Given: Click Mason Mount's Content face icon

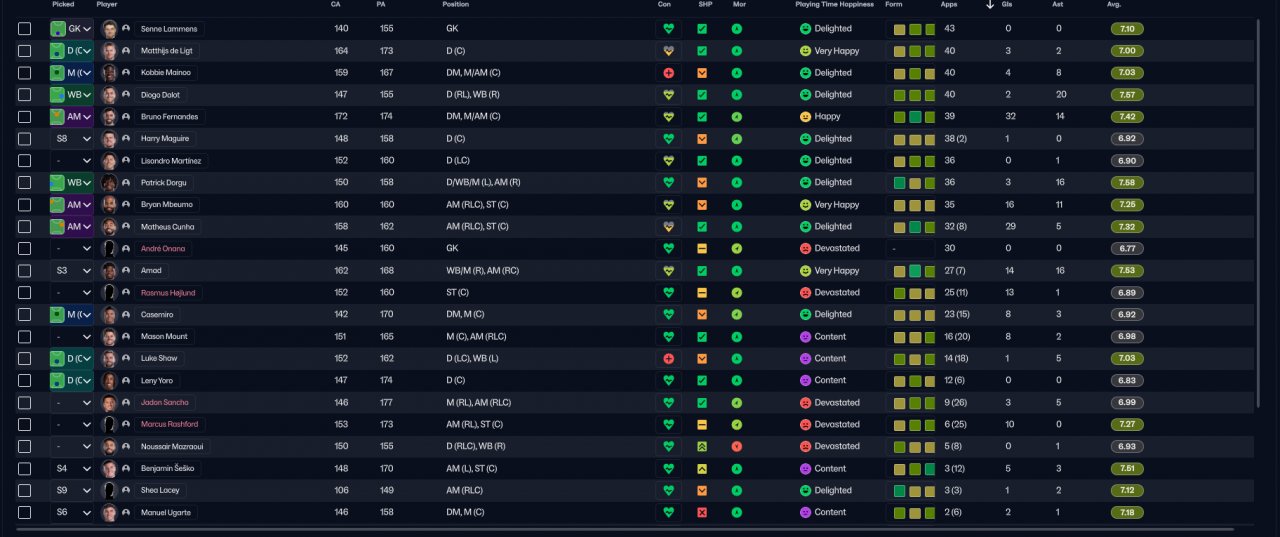Looking at the screenshot, I should tap(805, 337).
